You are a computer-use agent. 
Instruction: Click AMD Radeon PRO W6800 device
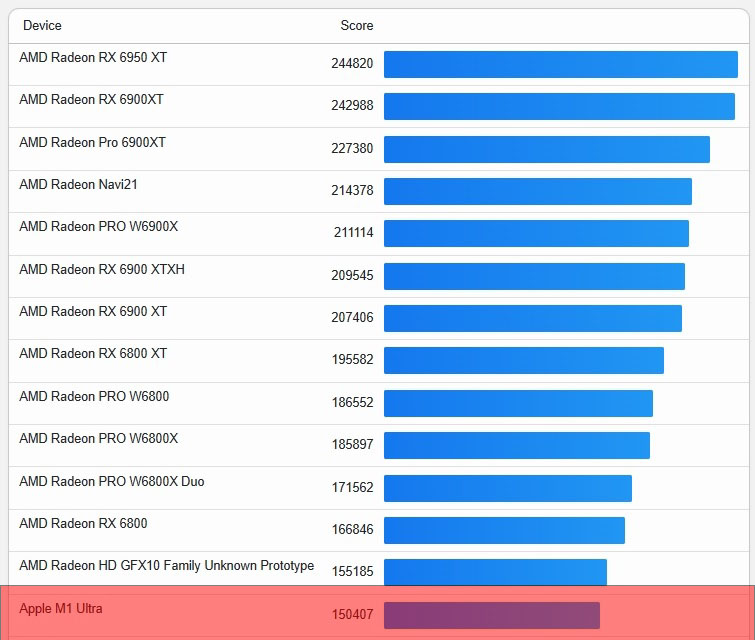tap(94, 396)
